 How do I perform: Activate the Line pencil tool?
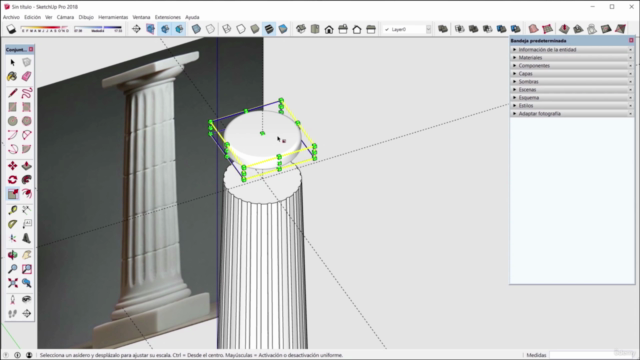click(13, 93)
